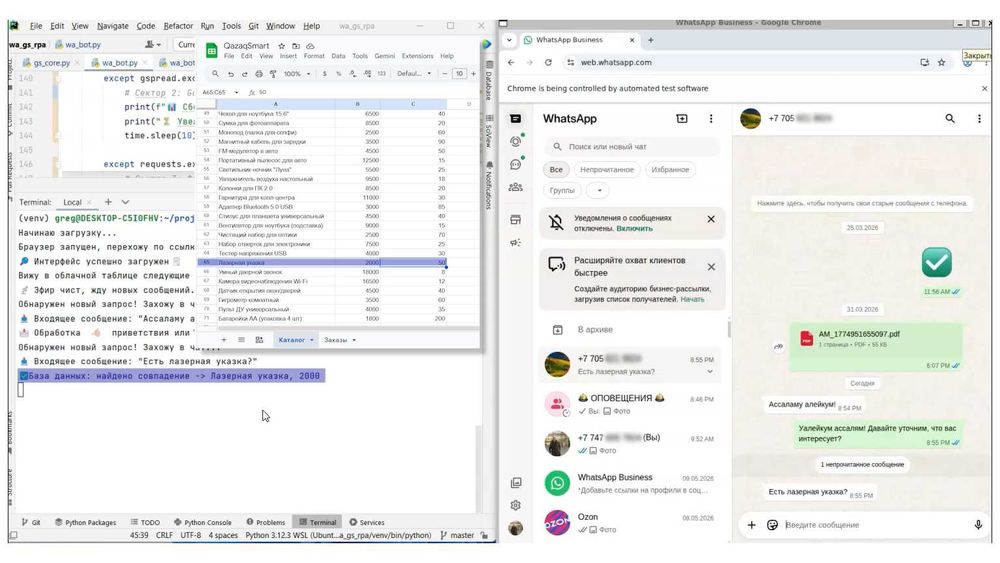Open Каталог sheet tab menu arrow
The image size is (1000, 563).
(312, 340)
